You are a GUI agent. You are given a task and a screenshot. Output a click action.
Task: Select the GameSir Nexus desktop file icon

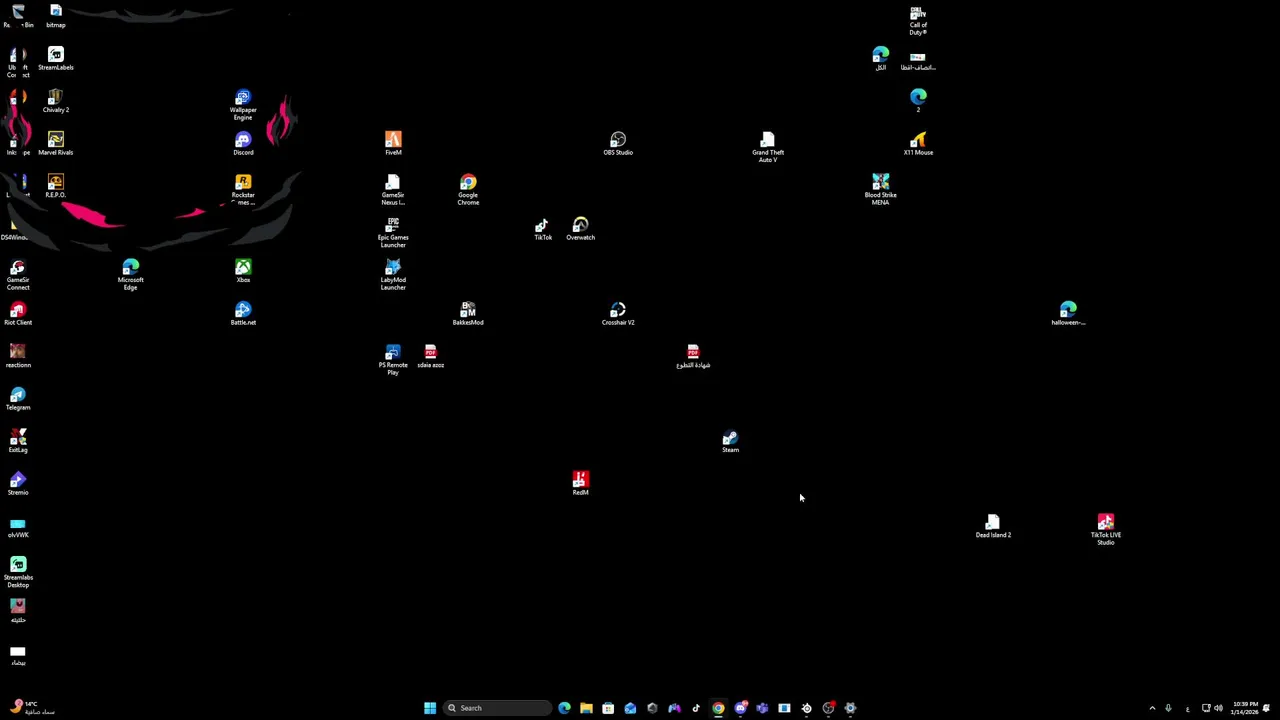(x=393, y=189)
